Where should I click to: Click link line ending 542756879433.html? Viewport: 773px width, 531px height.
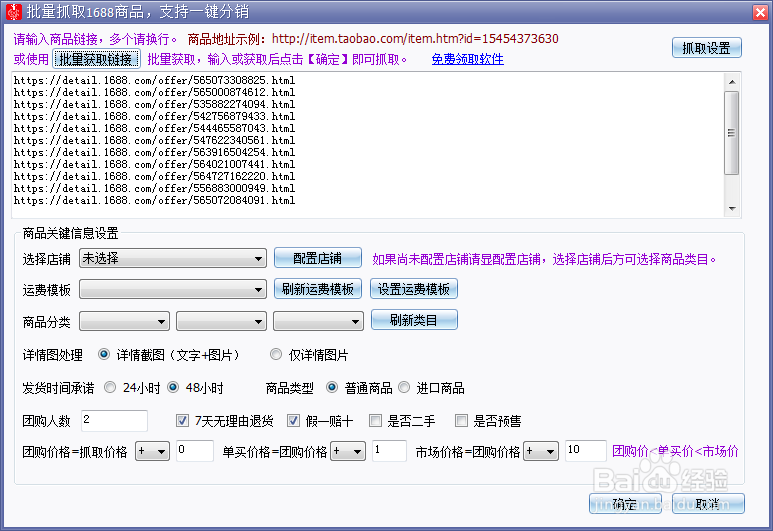click(x=154, y=116)
